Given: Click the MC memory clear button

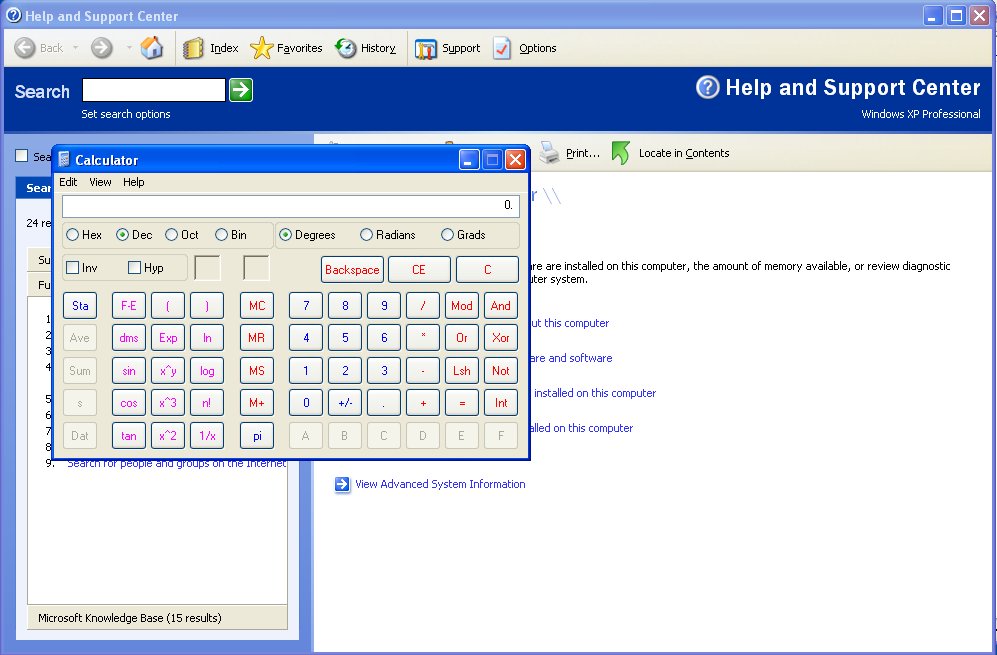Looking at the screenshot, I should [x=257, y=306].
